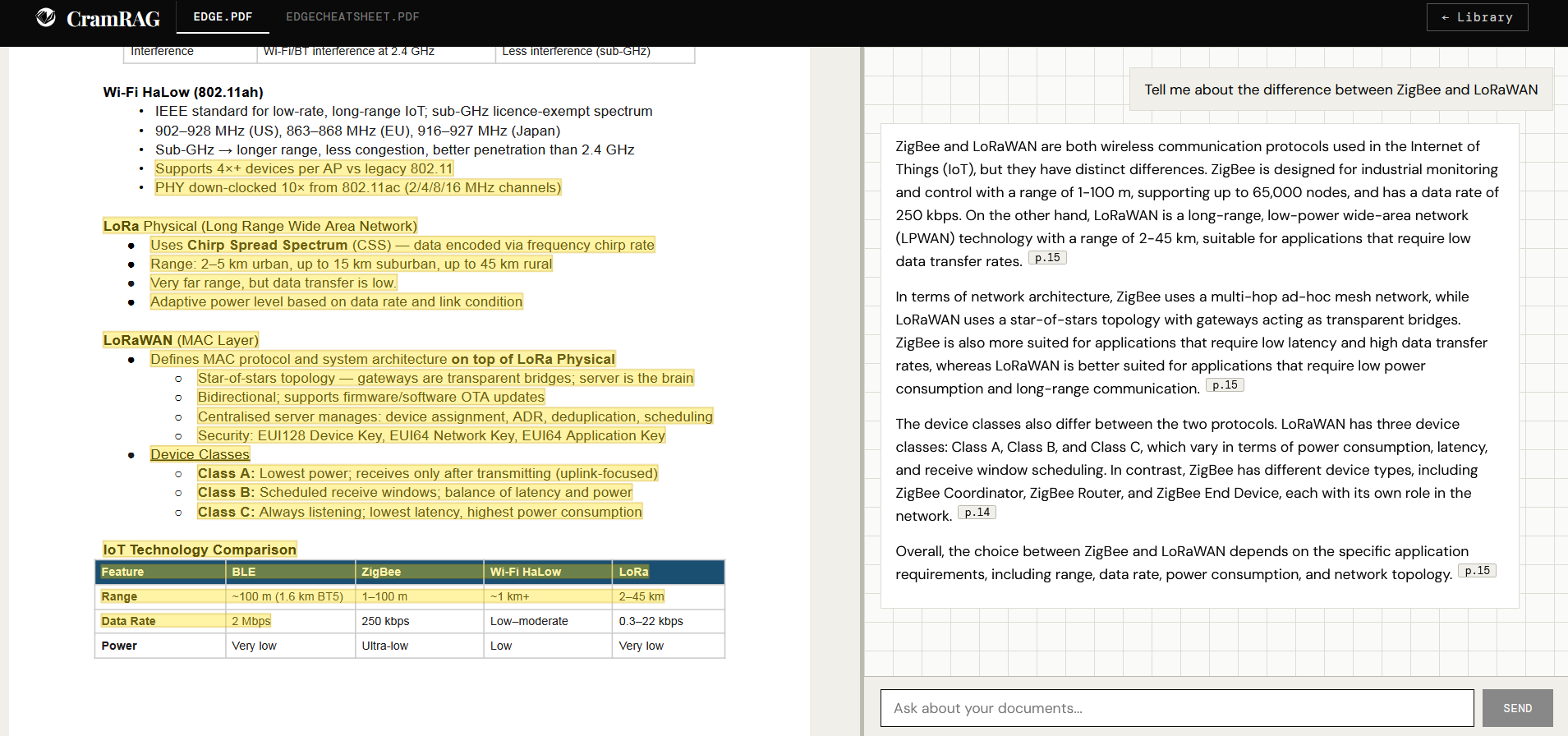Screen dimensions: 1568x736
Task: Click the 'Range: 2–5 km urban' line
Action: (352, 264)
